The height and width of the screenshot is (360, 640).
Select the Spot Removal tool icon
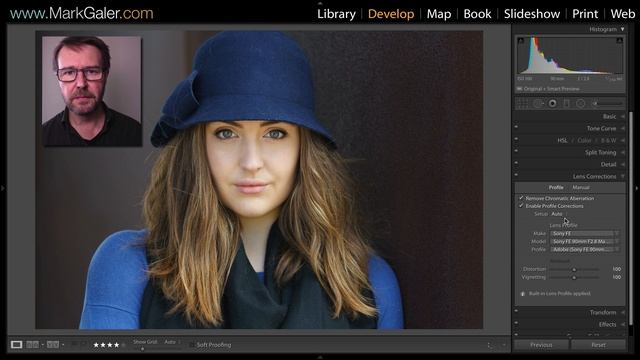pos(538,104)
